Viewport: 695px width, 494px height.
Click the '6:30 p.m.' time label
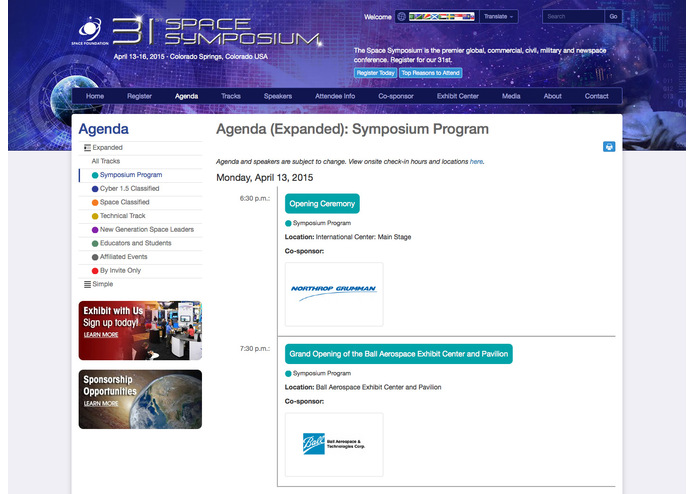(x=255, y=198)
